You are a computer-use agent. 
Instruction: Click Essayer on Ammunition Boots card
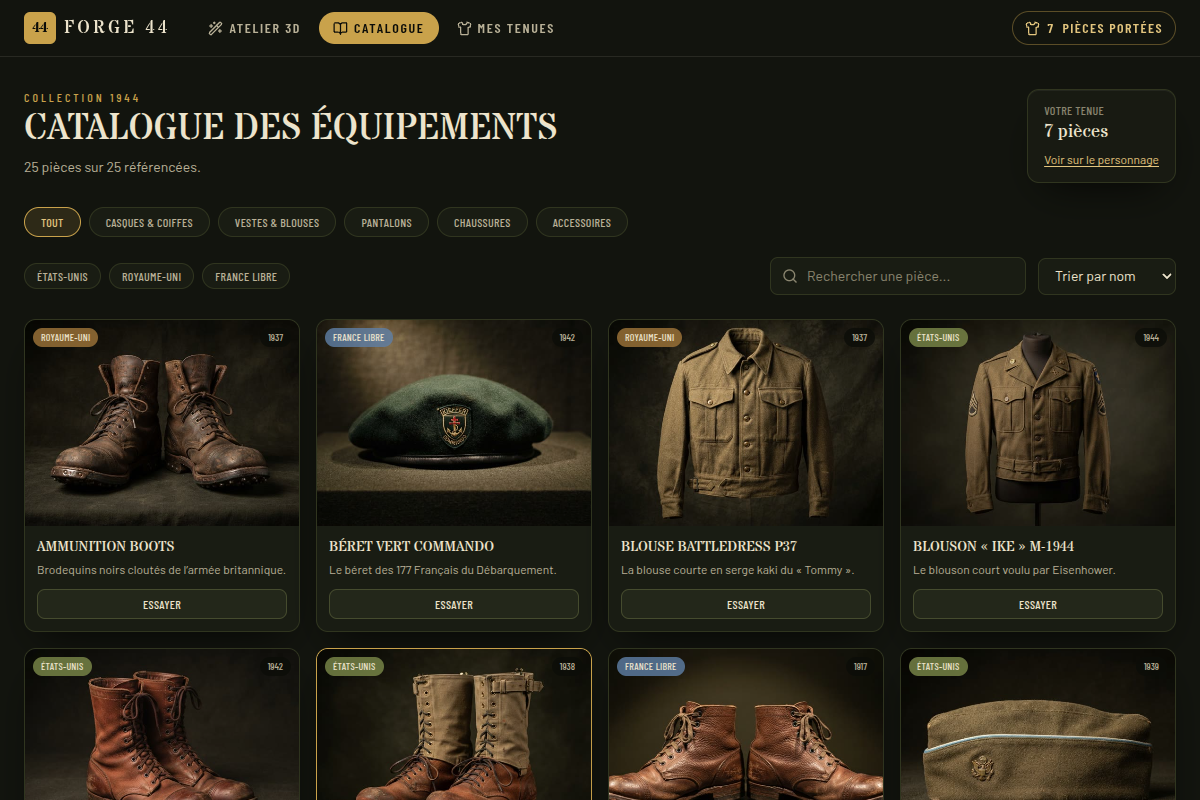162,605
